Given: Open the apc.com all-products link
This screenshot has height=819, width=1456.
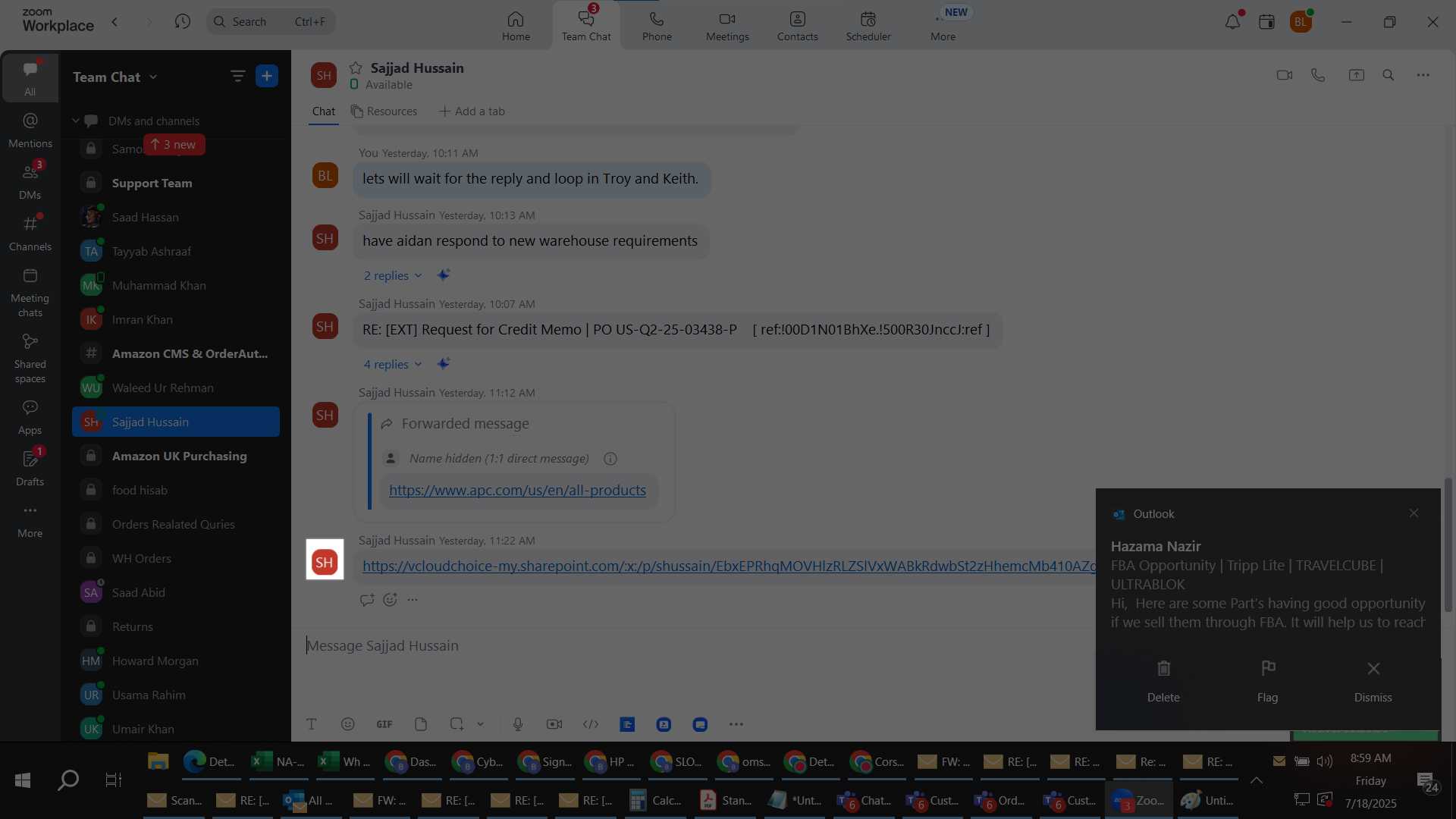Looking at the screenshot, I should (517, 491).
